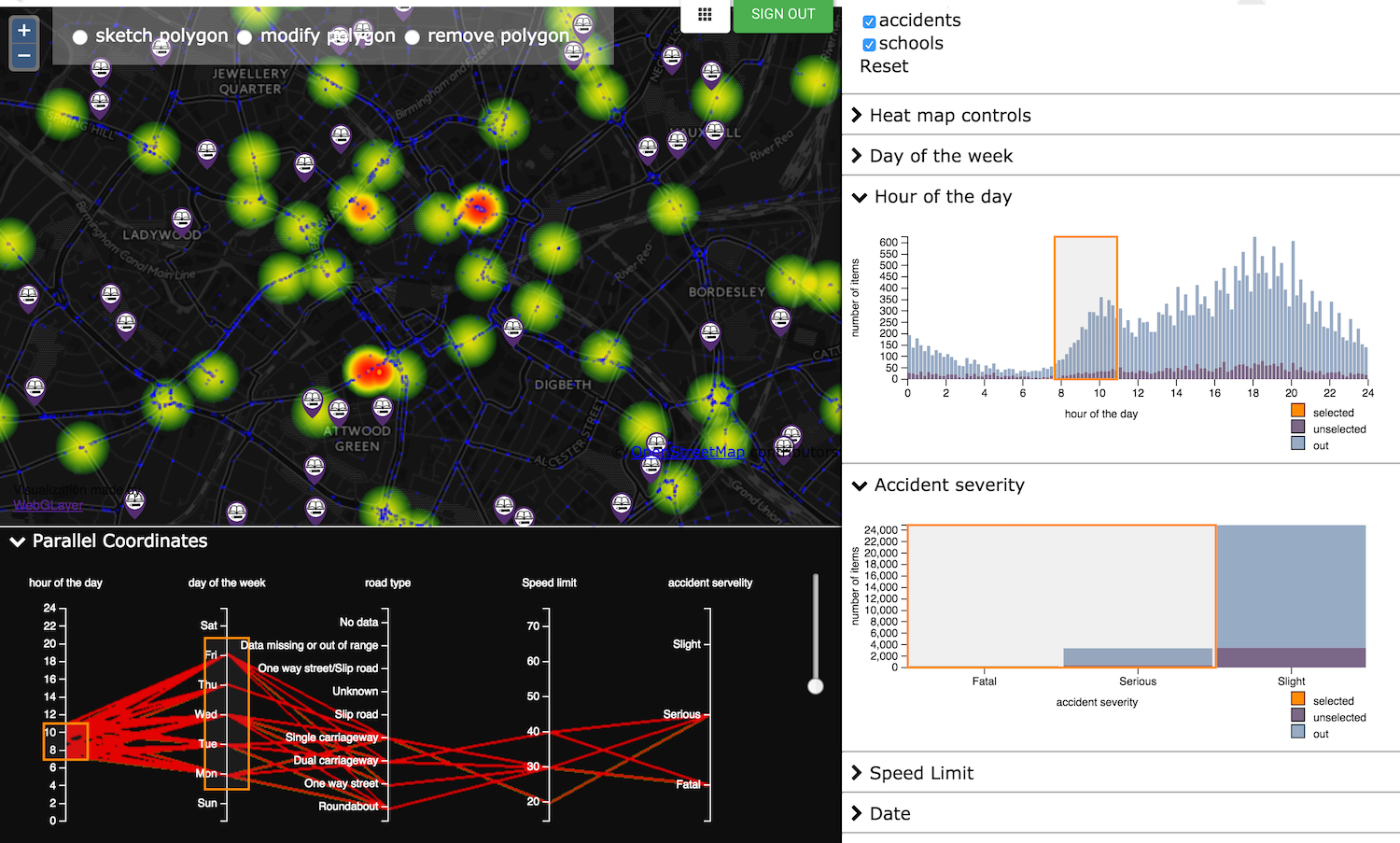Click the Reset filters link
Image resolution: width=1400 pixels, height=843 pixels.
tap(884, 66)
